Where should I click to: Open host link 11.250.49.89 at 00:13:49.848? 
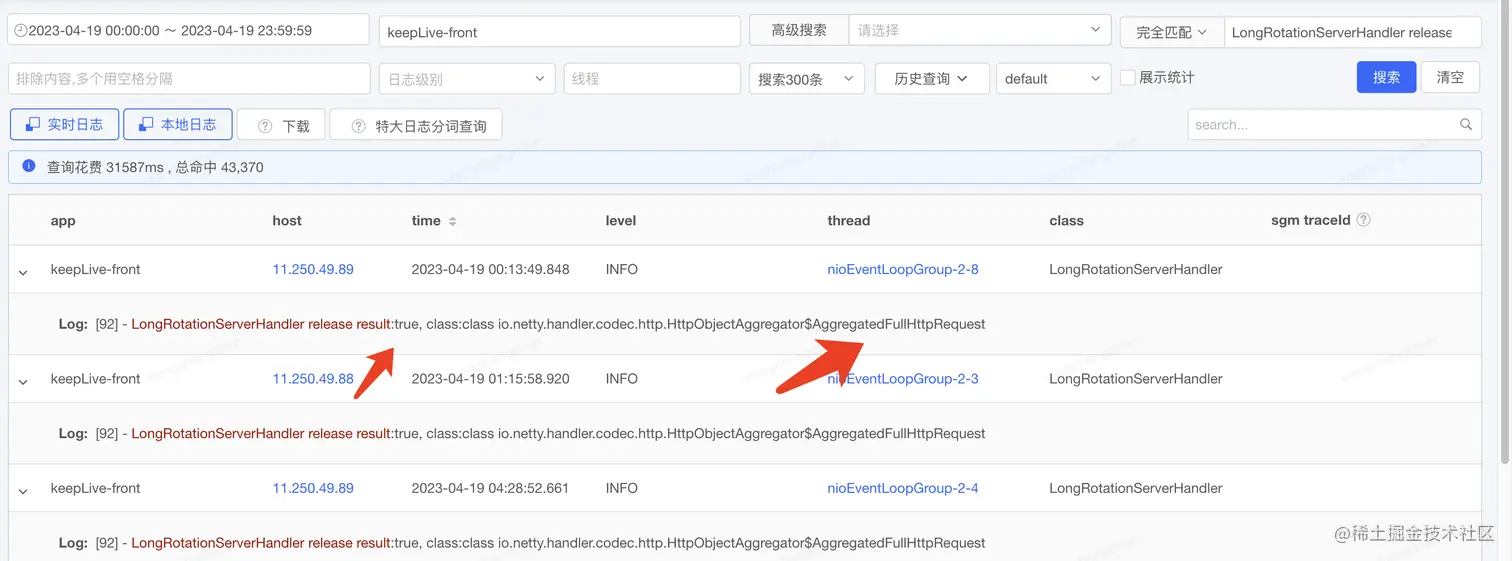click(313, 269)
